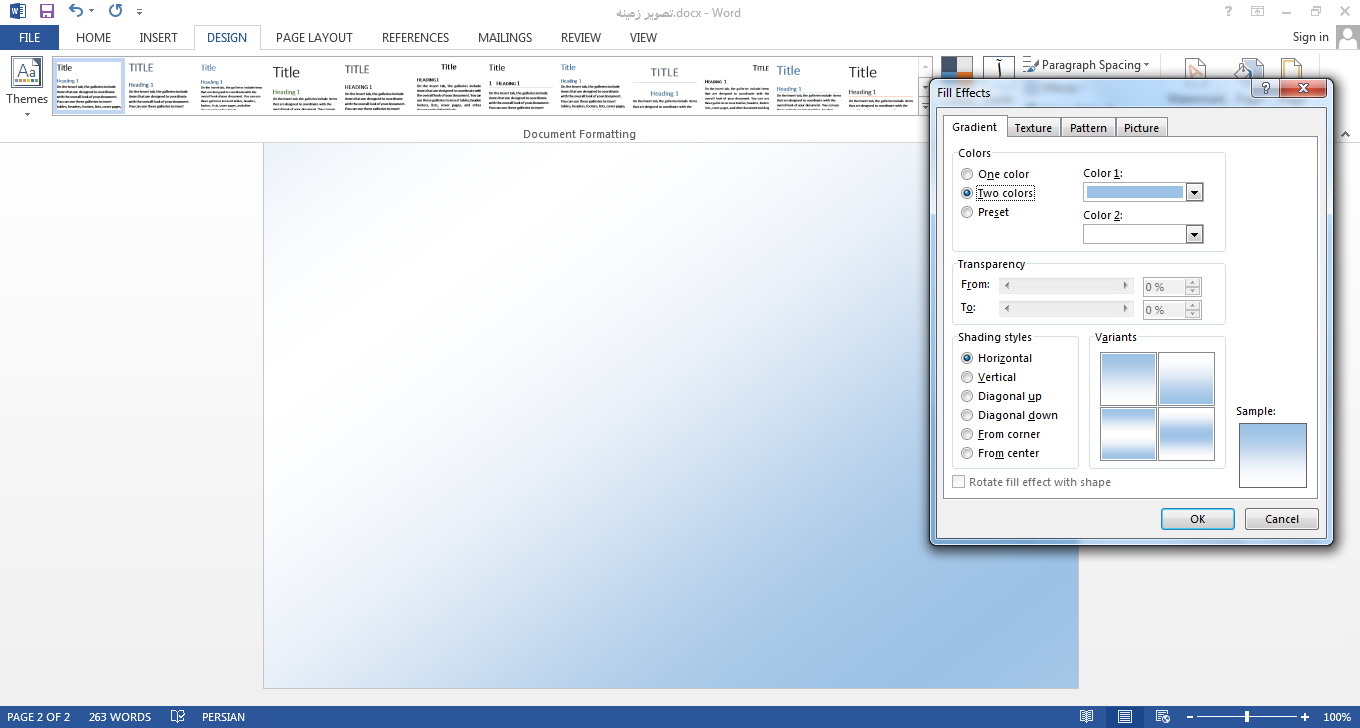Select the bottom-left gradient variant thumbnail
The height and width of the screenshot is (728, 1360).
click(x=1128, y=434)
